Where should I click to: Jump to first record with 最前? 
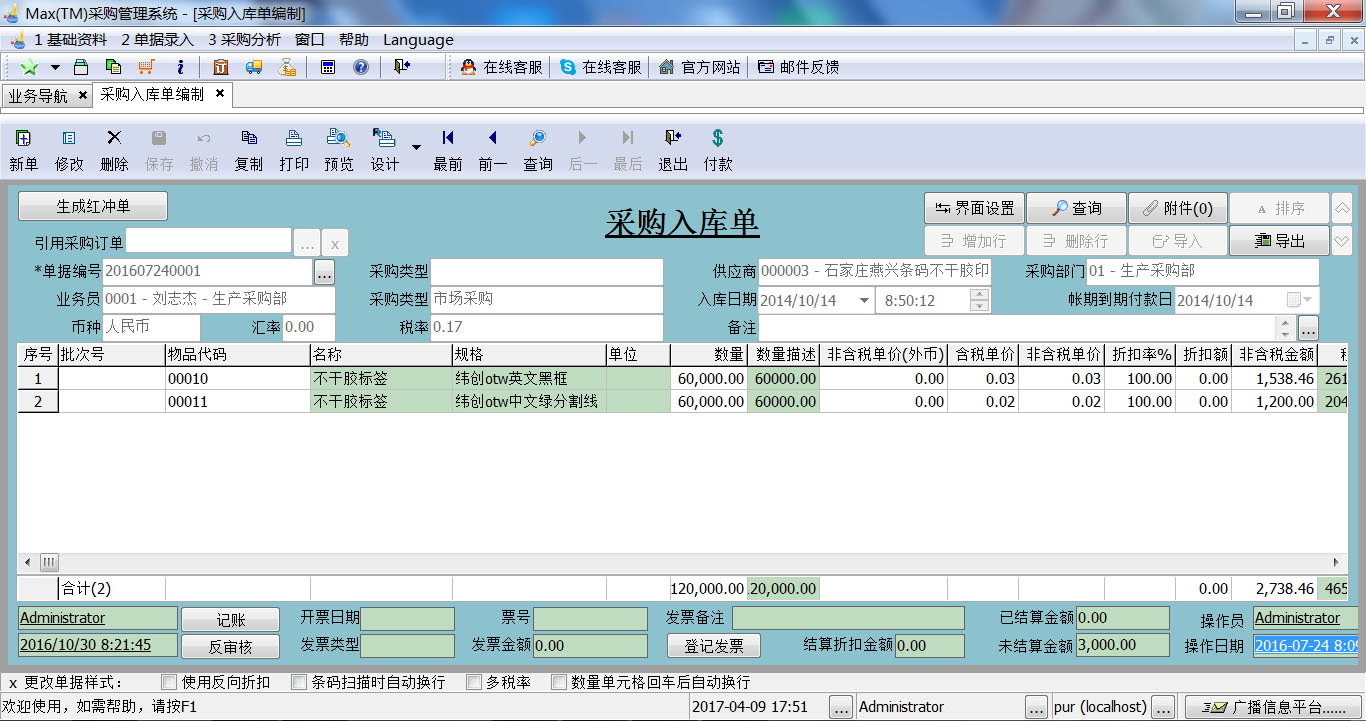(448, 150)
